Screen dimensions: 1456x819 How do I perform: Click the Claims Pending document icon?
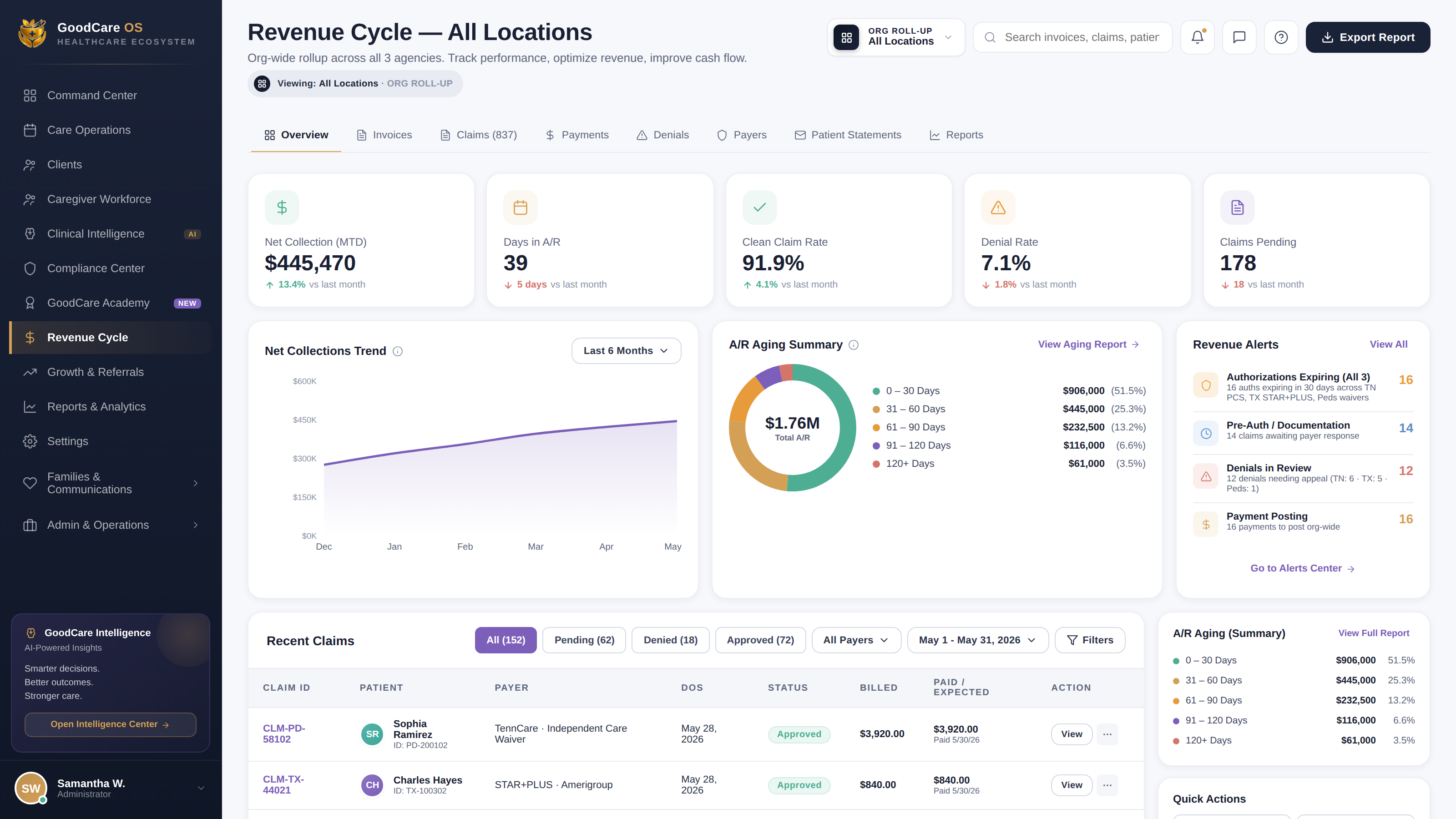tap(1237, 207)
